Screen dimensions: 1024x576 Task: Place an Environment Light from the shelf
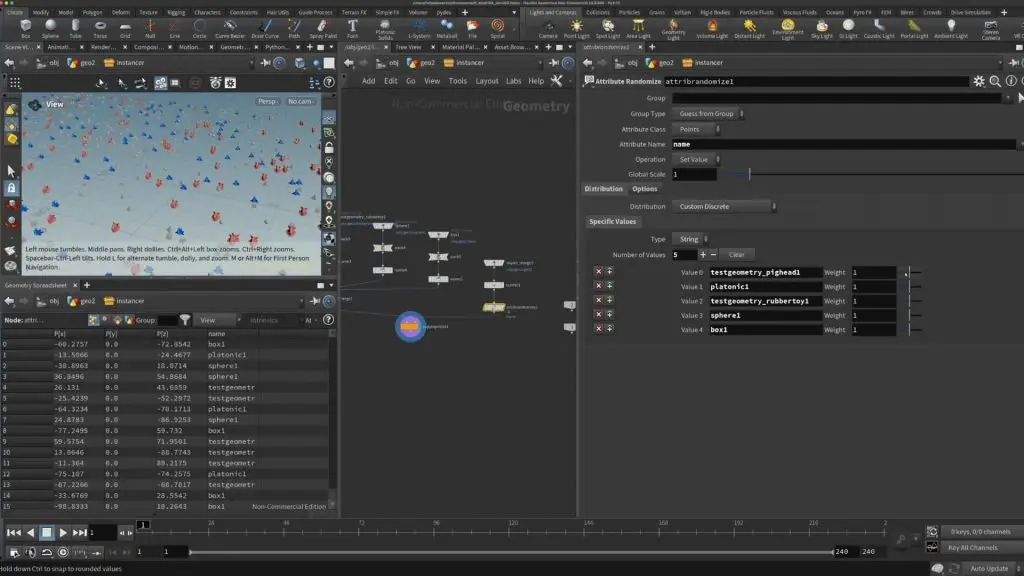[788, 31]
